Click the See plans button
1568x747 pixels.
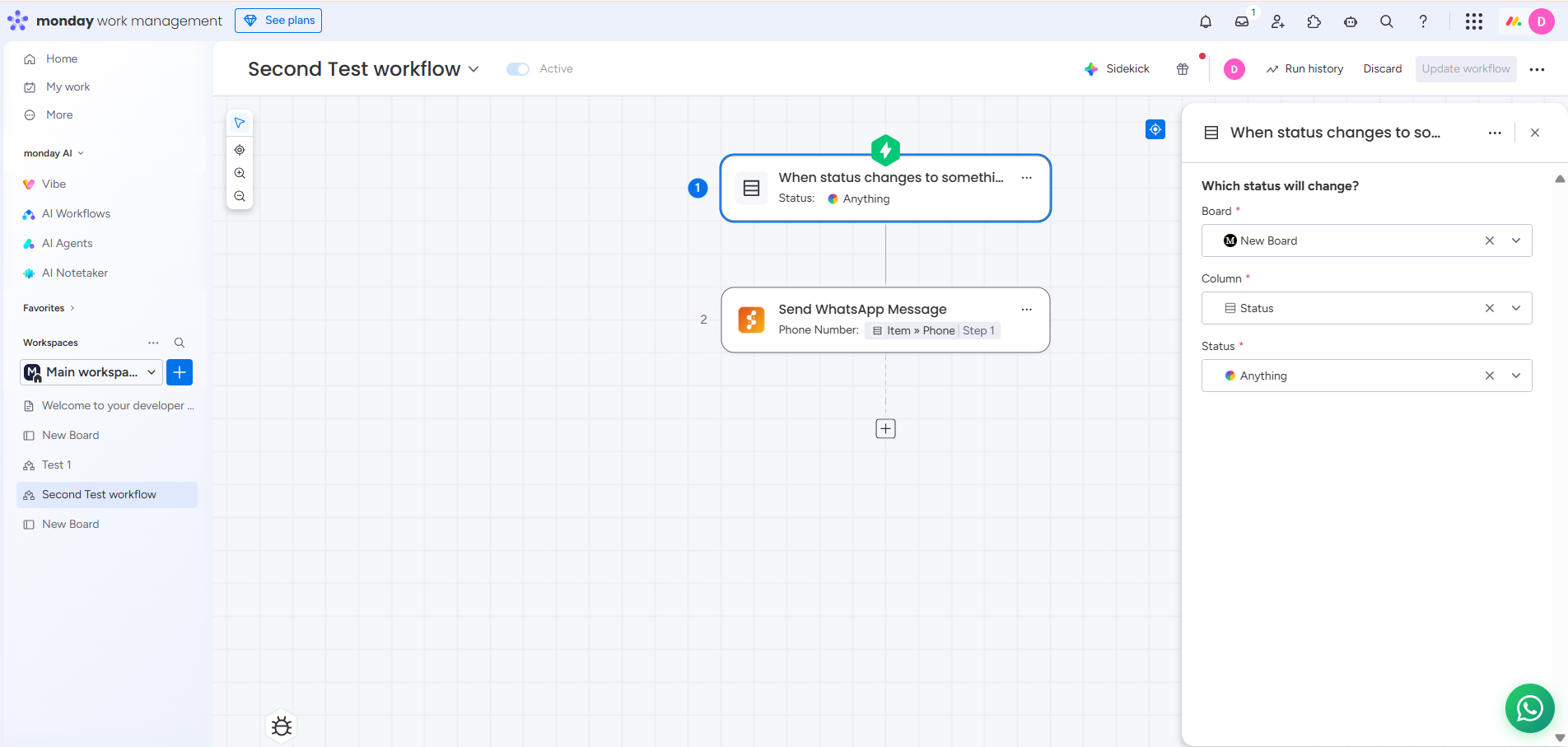tap(278, 21)
